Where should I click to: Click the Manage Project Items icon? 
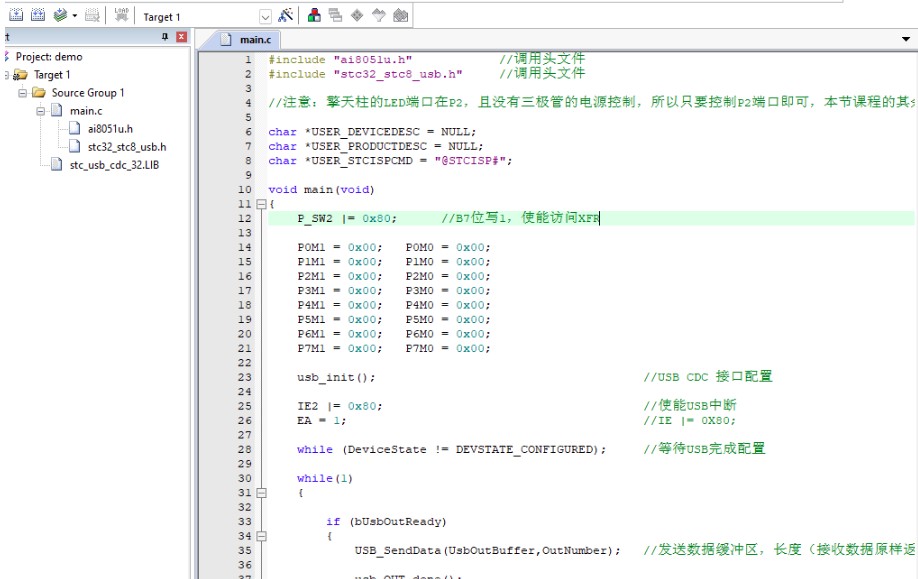[314, 15]
